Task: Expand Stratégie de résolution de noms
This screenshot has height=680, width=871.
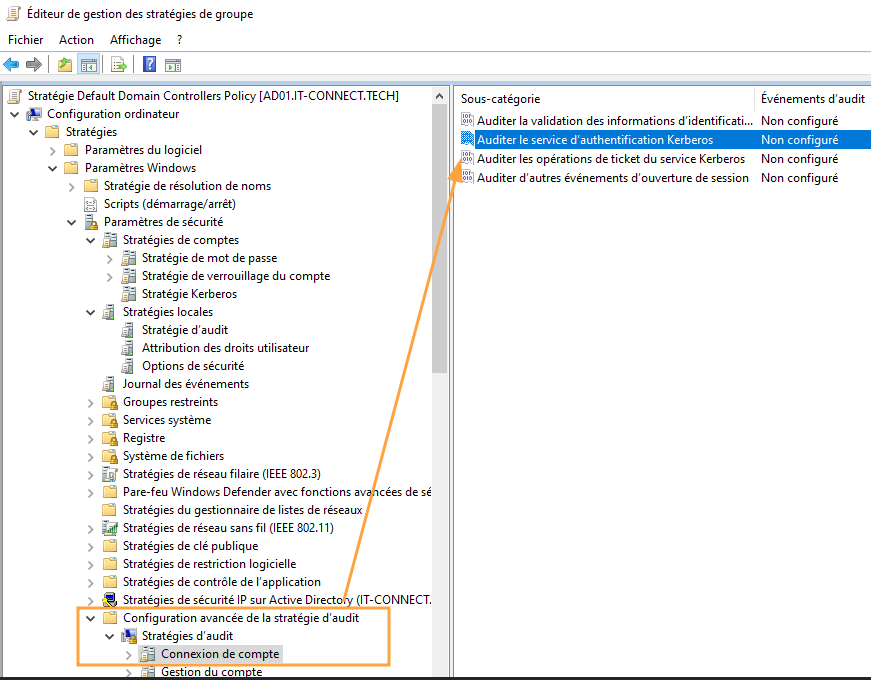Action: tap(72, 187)
